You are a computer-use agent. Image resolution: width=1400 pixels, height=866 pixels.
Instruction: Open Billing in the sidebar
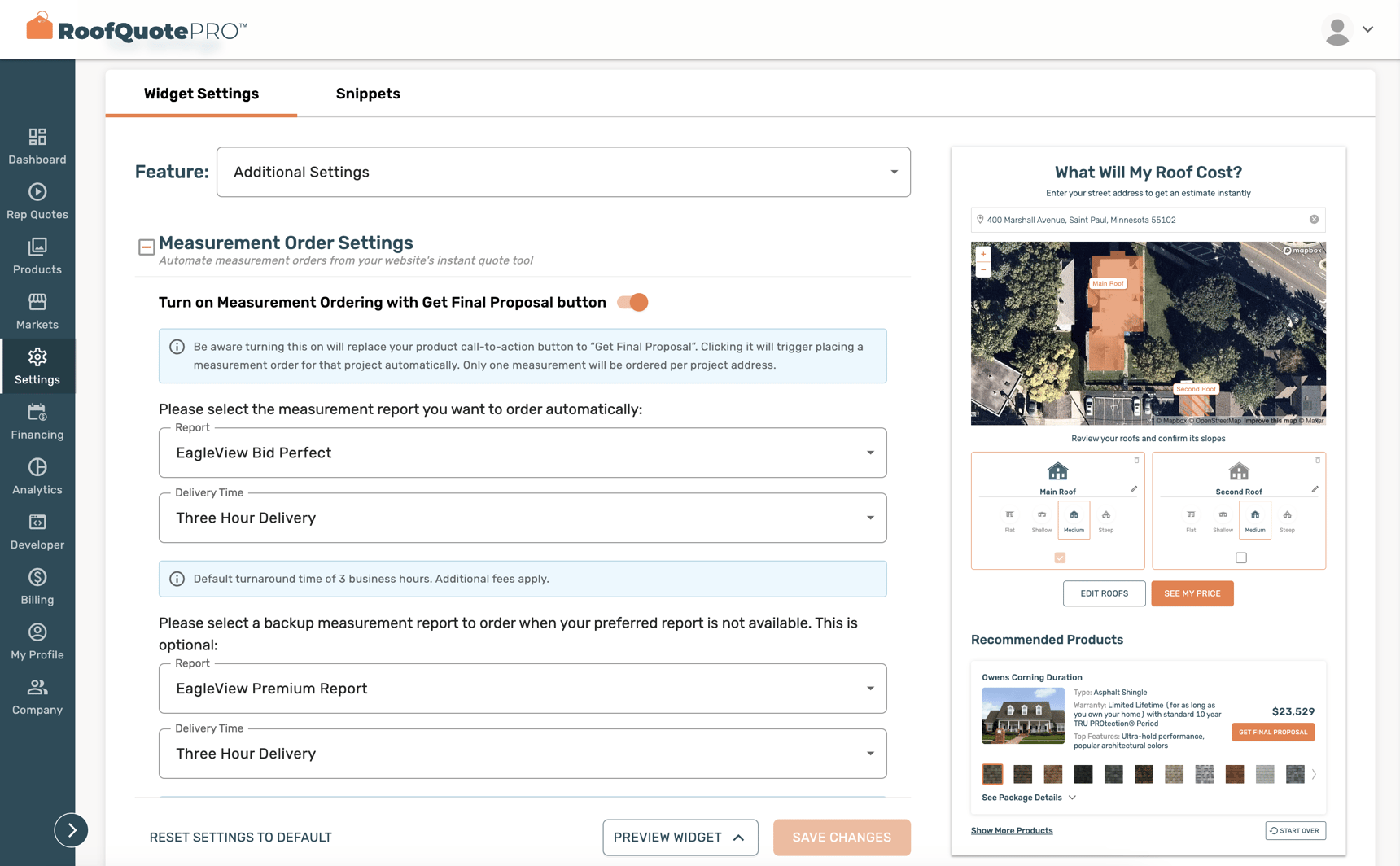[x=37, y=587]
